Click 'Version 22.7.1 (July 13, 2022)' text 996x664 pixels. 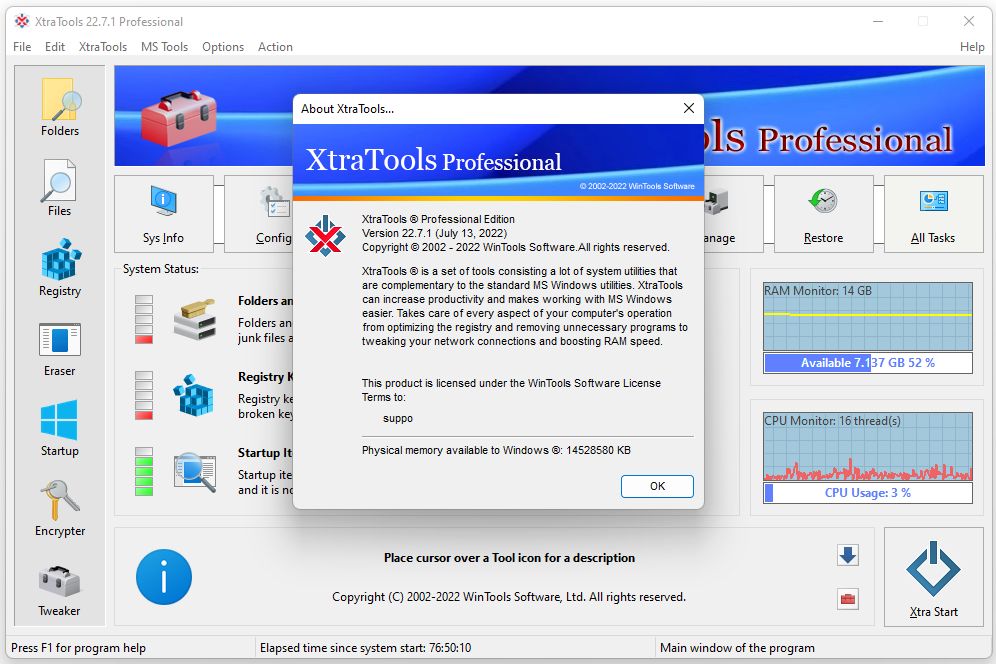click(x=434, y=233)
